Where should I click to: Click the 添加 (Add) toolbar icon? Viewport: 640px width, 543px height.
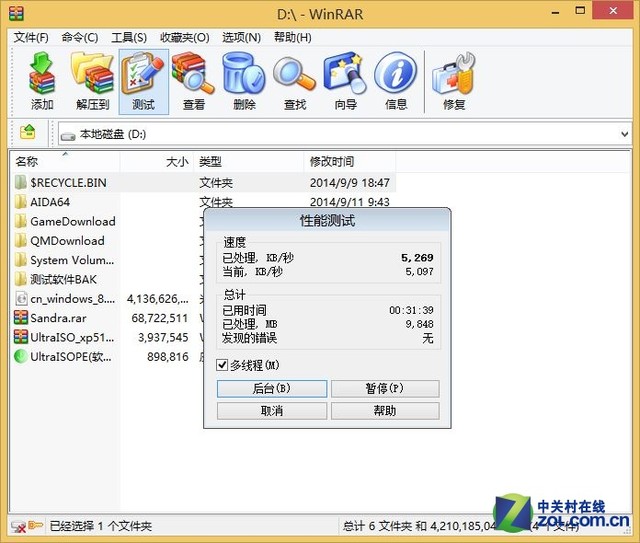[x=42, y=81]
